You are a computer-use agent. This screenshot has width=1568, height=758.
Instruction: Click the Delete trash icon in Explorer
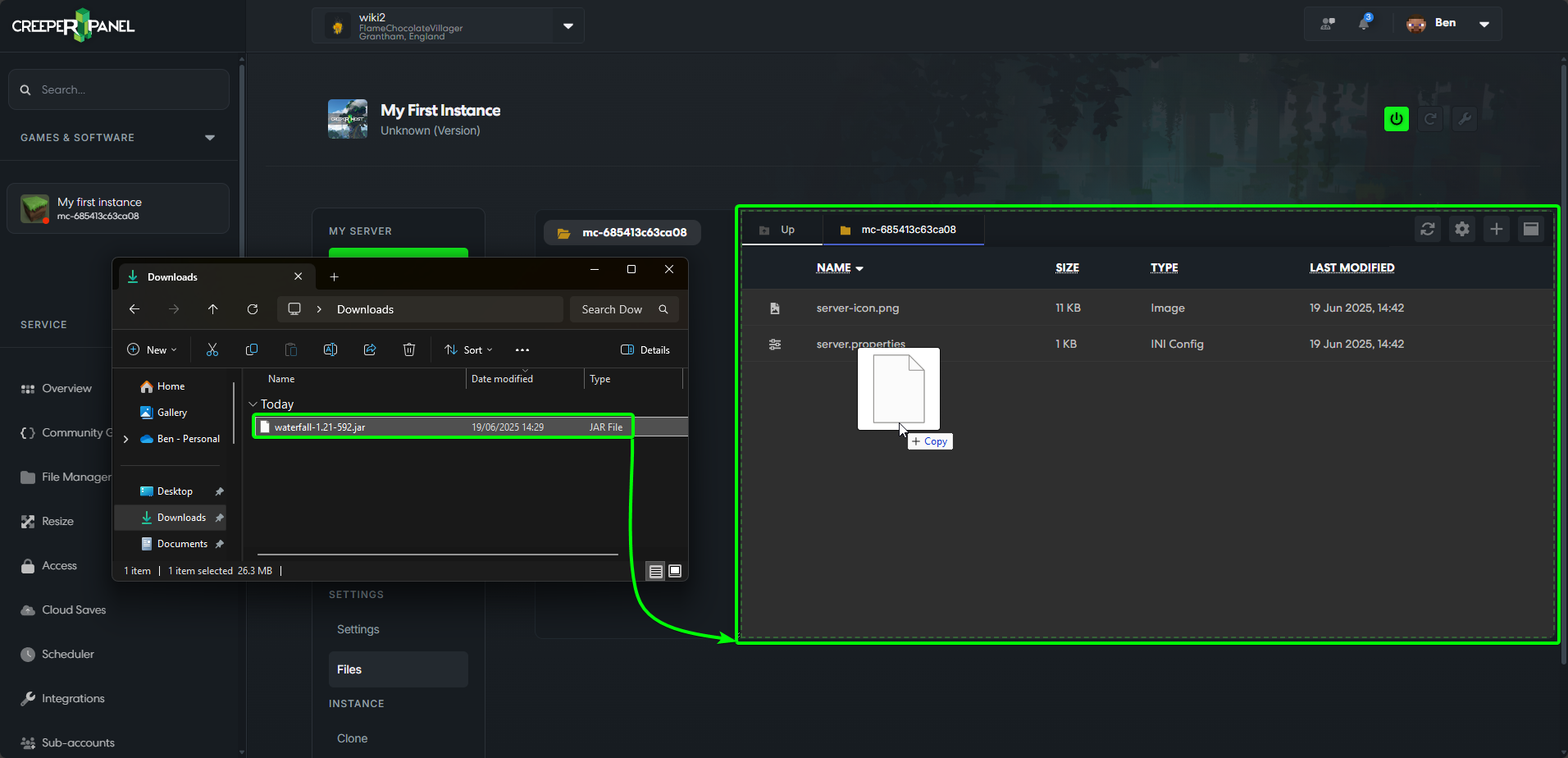409,349
